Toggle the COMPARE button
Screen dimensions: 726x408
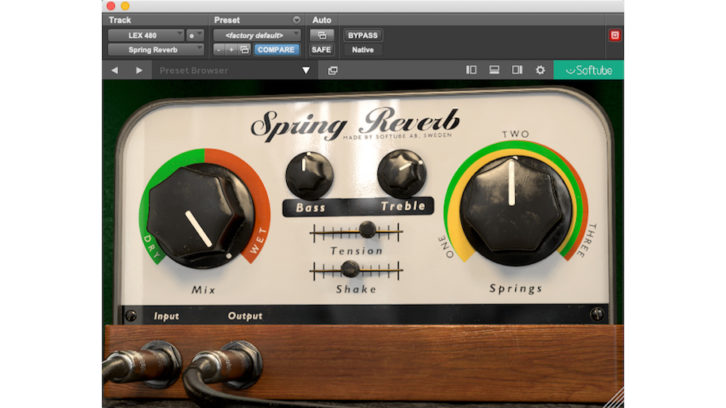(276, 49)
